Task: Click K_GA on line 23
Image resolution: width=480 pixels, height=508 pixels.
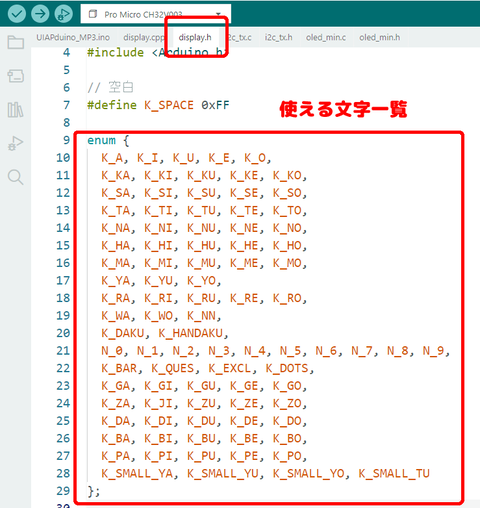Action: 116,386
